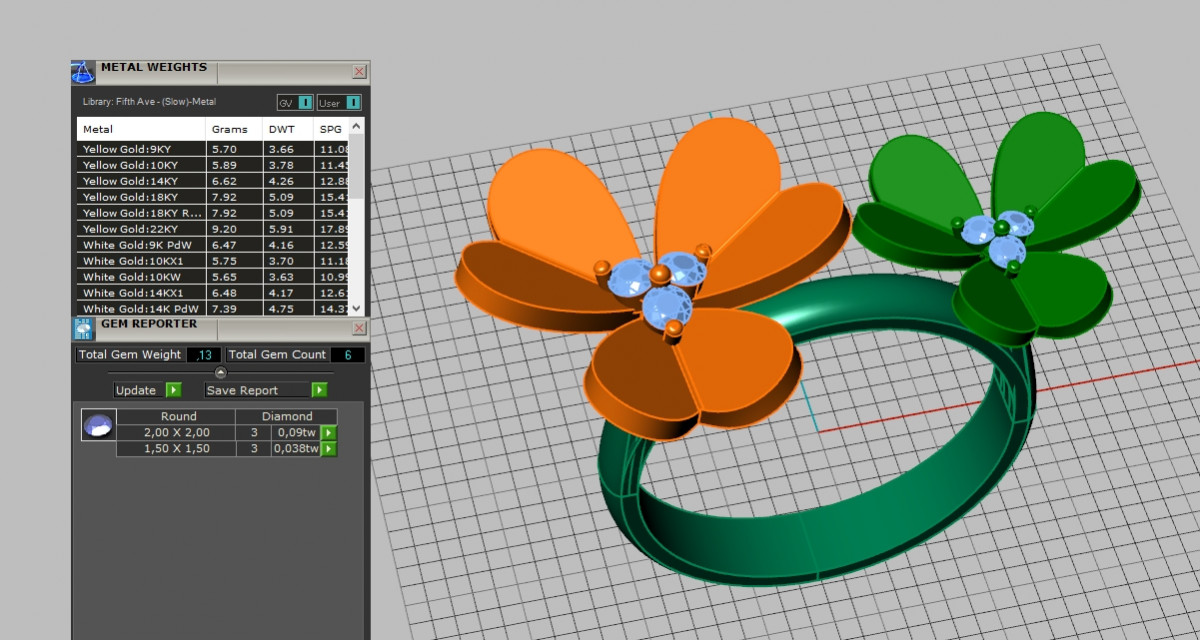This screenshot has width=1200, height=640.
Task: Sort by the Grams column header
Action: (229, 129)
